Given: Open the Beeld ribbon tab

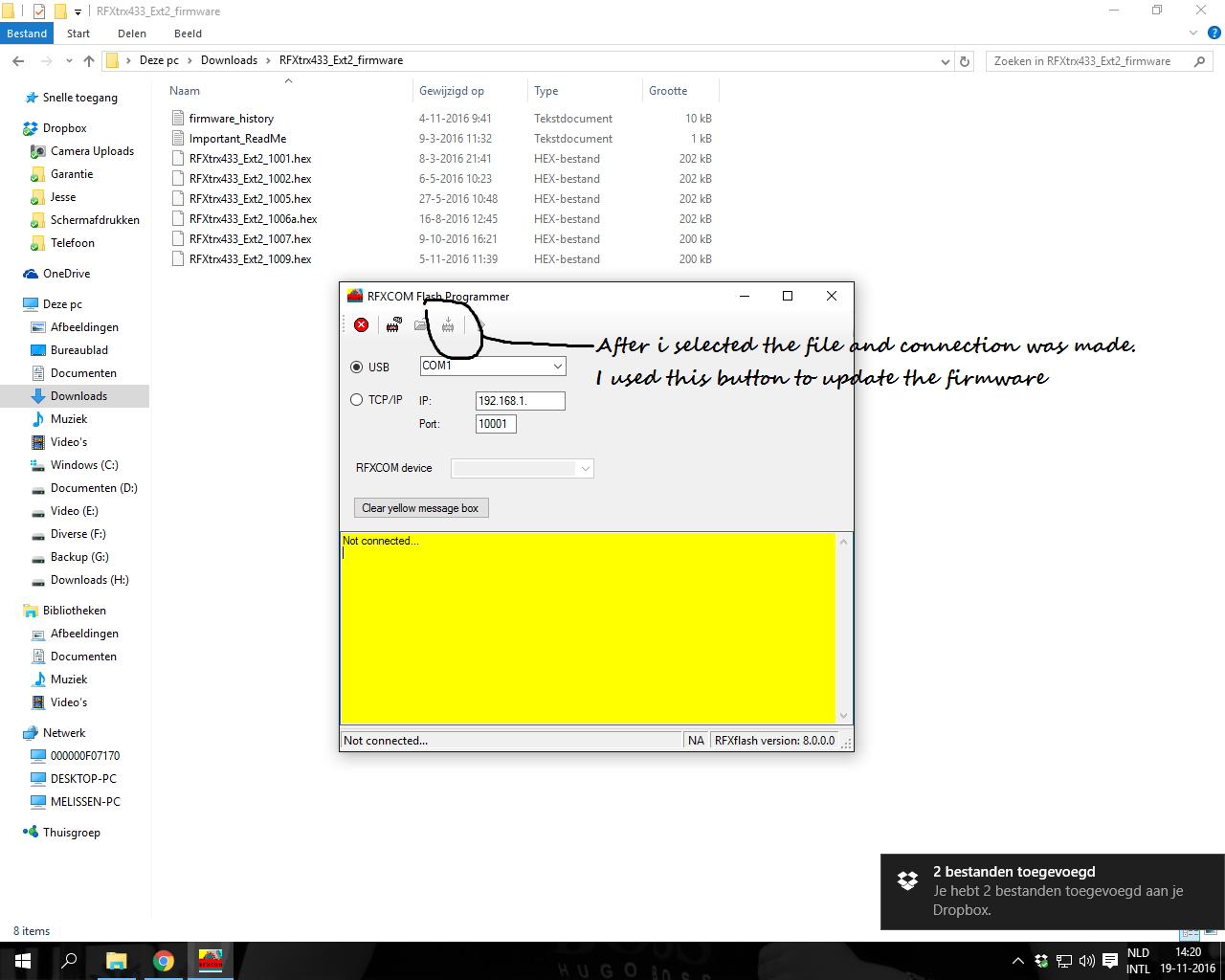Looking at the screenshot, I should coord(188,33).
